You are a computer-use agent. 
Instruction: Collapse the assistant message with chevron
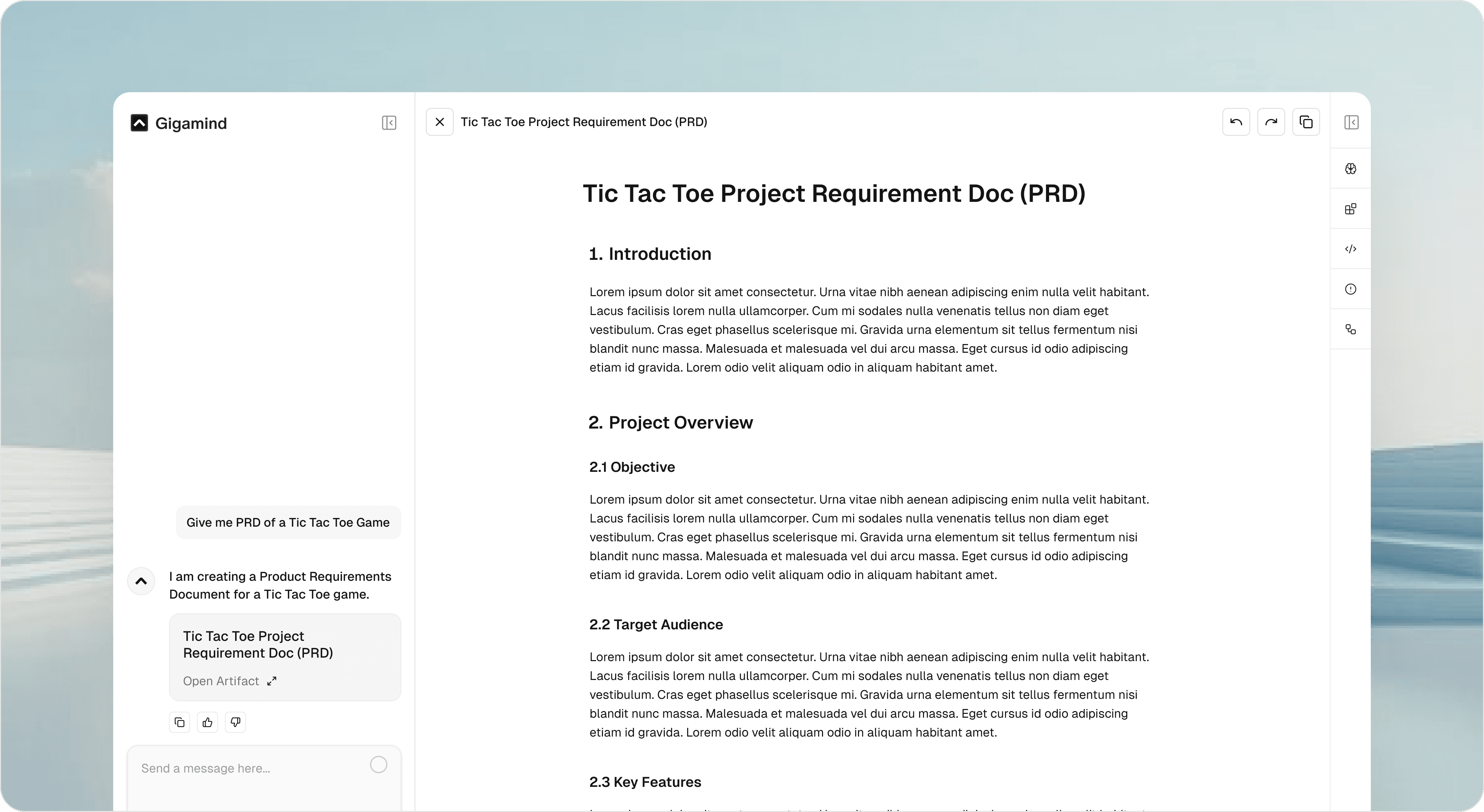(x=141, y=581)
